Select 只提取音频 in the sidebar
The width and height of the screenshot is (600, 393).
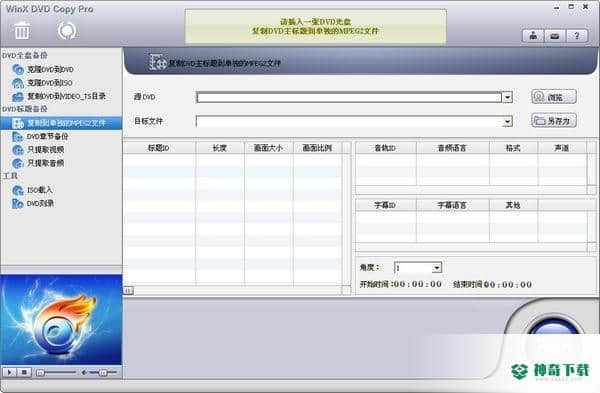[45, 163]
